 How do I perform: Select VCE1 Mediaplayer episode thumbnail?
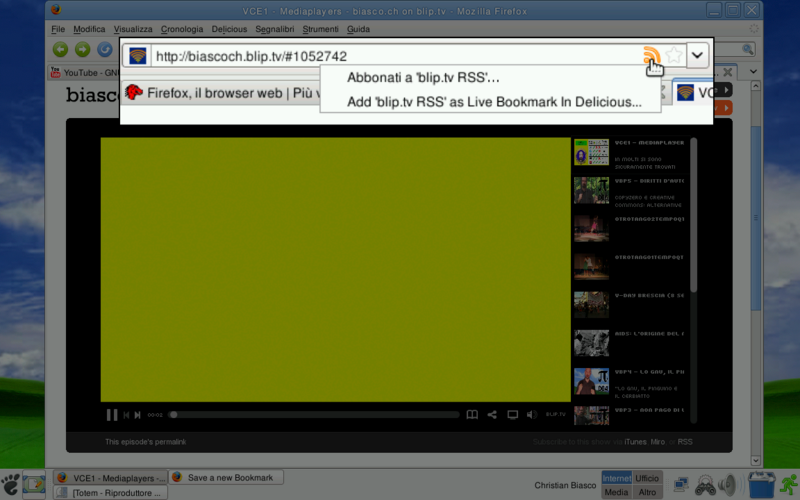point(591,152)
